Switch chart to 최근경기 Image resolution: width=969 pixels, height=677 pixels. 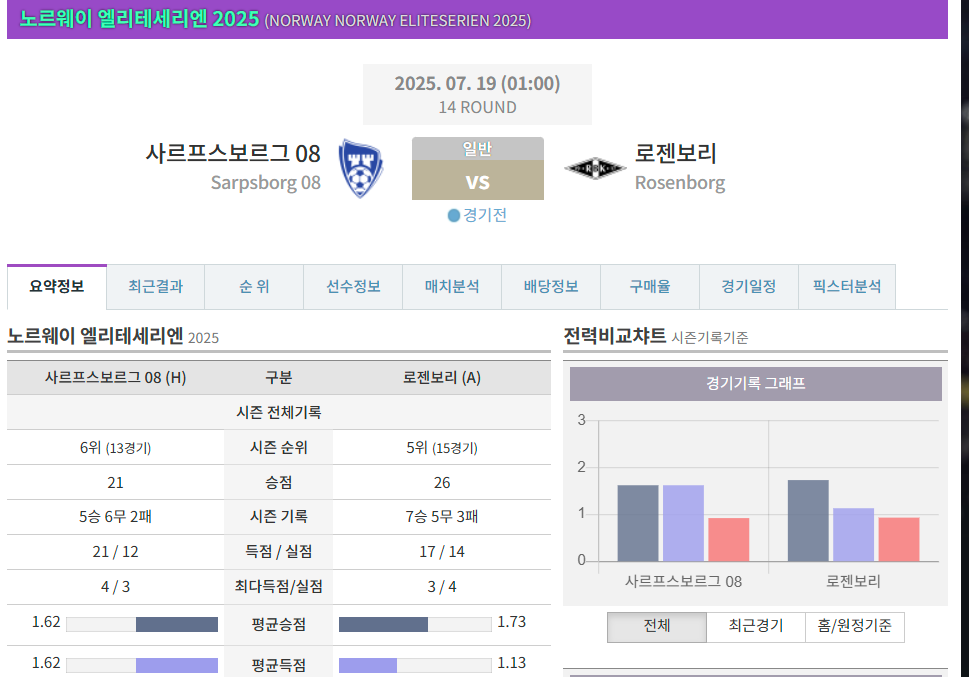pyautogui.click(x=756, y=627)
